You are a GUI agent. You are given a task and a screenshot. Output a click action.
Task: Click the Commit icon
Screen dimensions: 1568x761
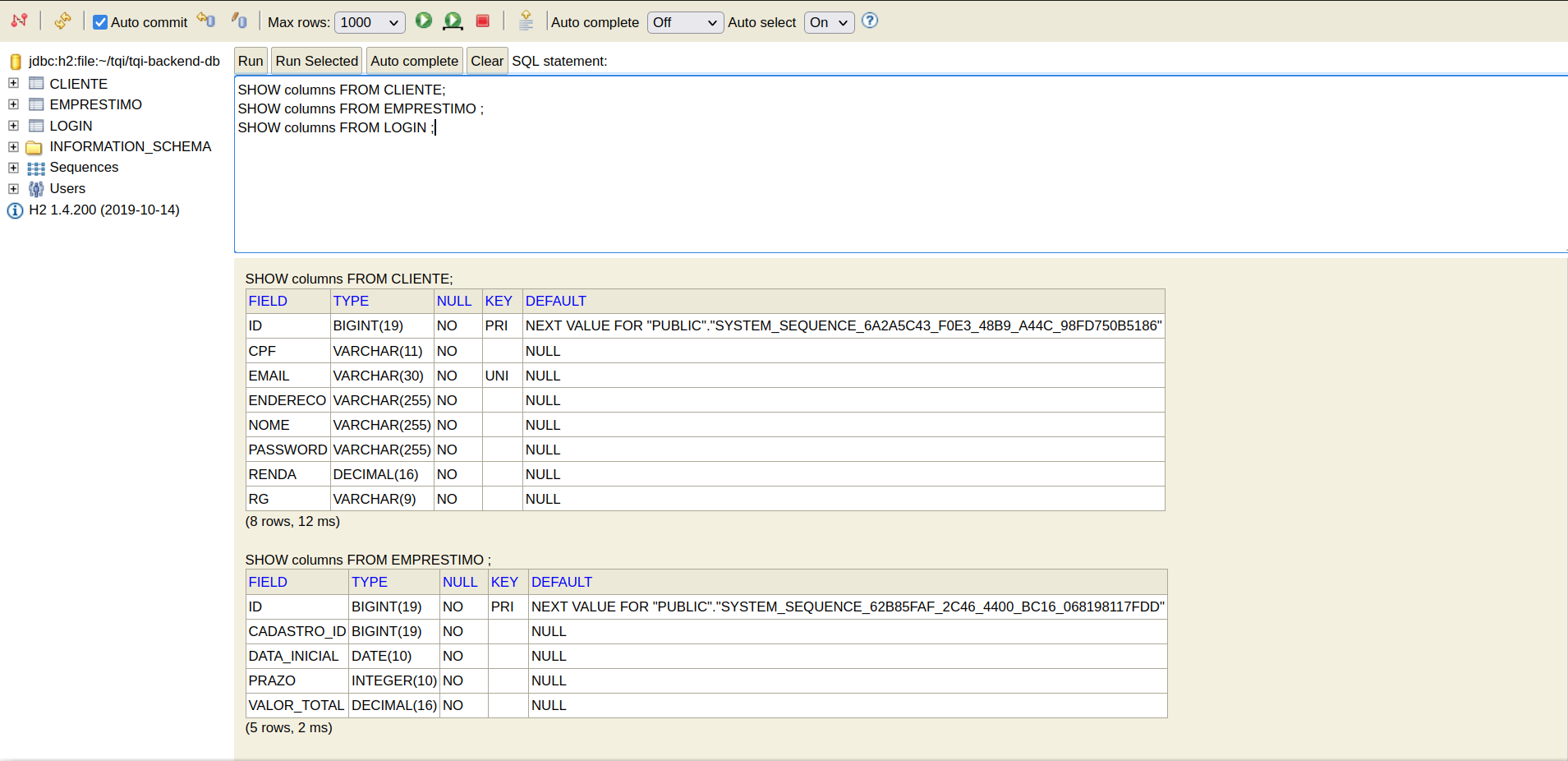(x=239, y=21)
